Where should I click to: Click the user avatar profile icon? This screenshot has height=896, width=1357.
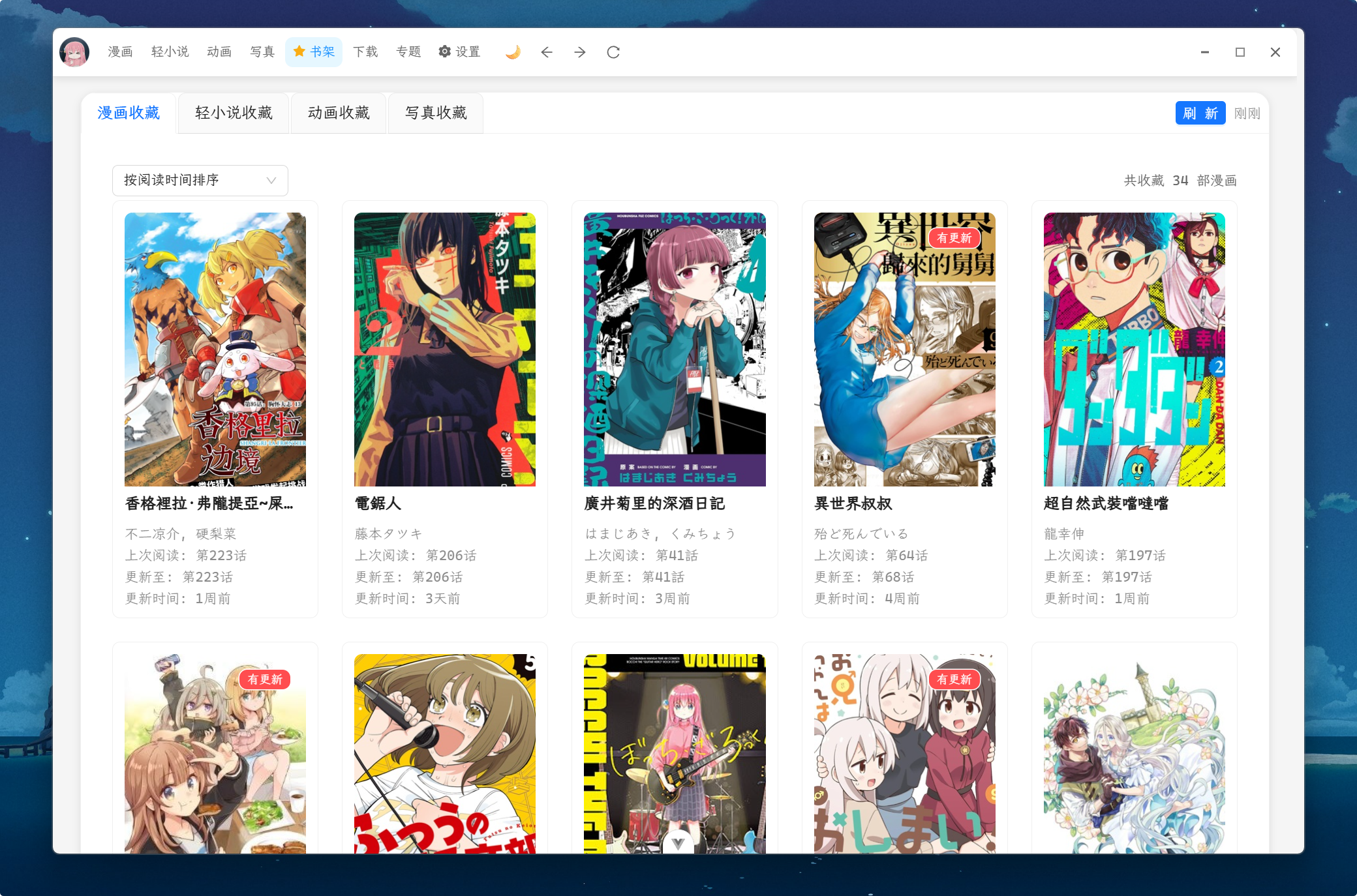(x=74, y=52)
